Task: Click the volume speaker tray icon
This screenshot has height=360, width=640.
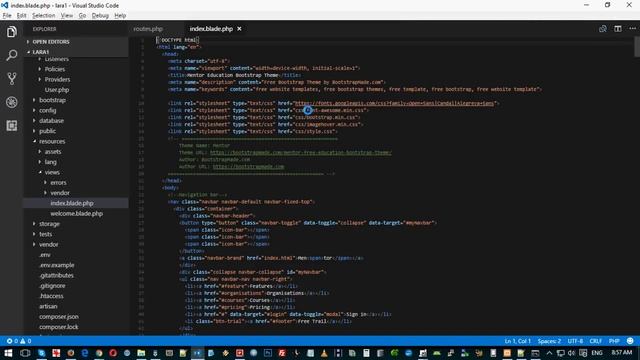Action: point(571,353)
